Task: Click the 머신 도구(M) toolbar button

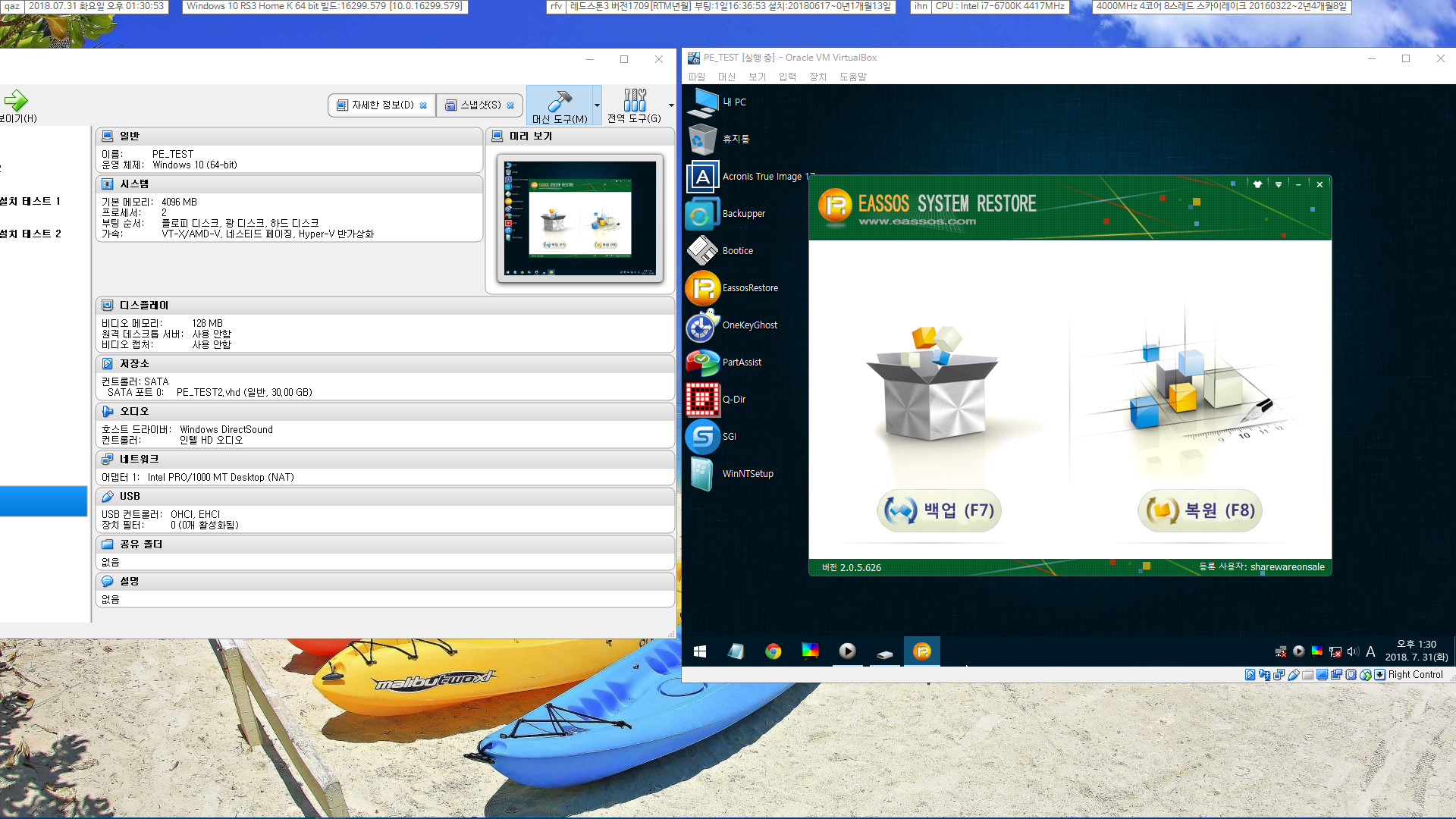Action: coord(560,105)
